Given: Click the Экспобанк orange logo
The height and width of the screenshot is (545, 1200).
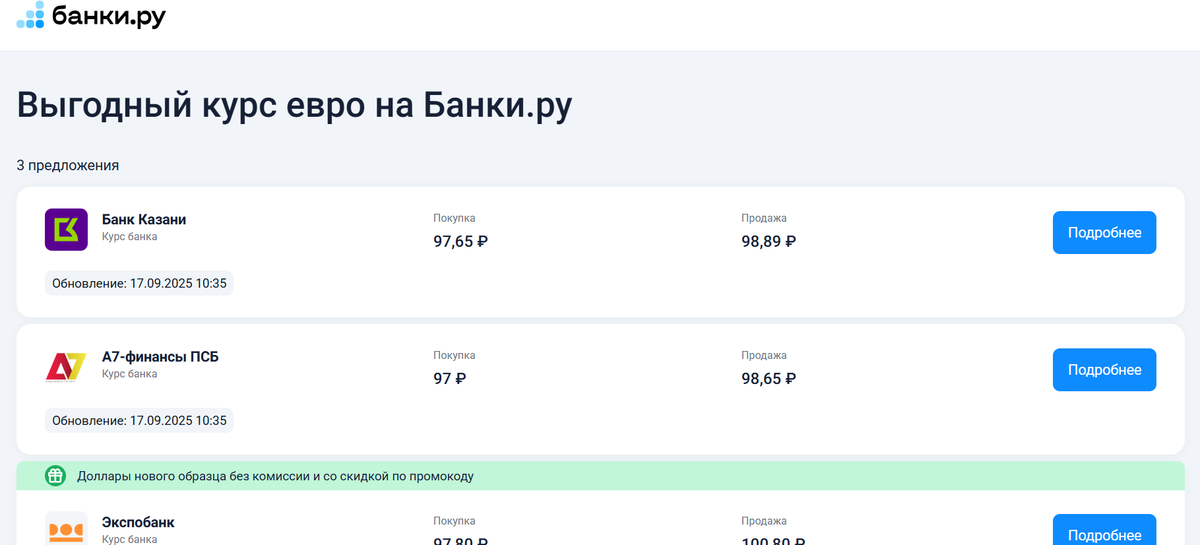Looking at the screenshot, I should tap(66, 529).
